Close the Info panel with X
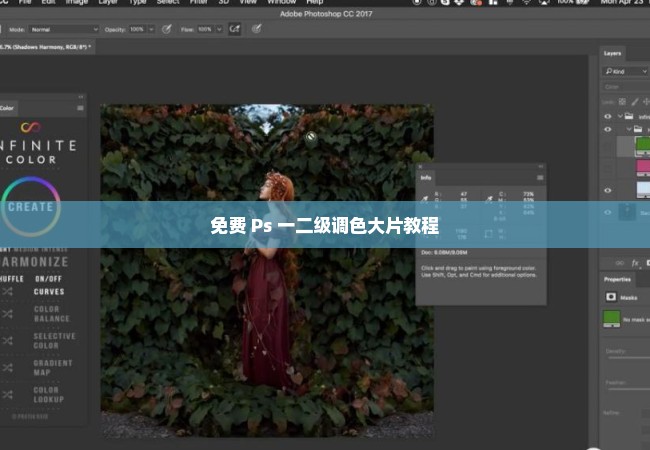Screen dimensions: 650x450 420,167
